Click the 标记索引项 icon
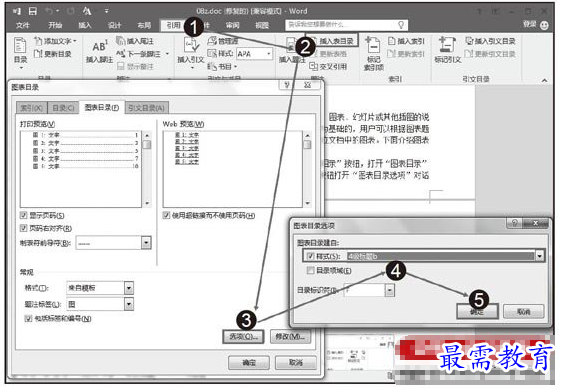561x389 pixels. coord(373,46)
